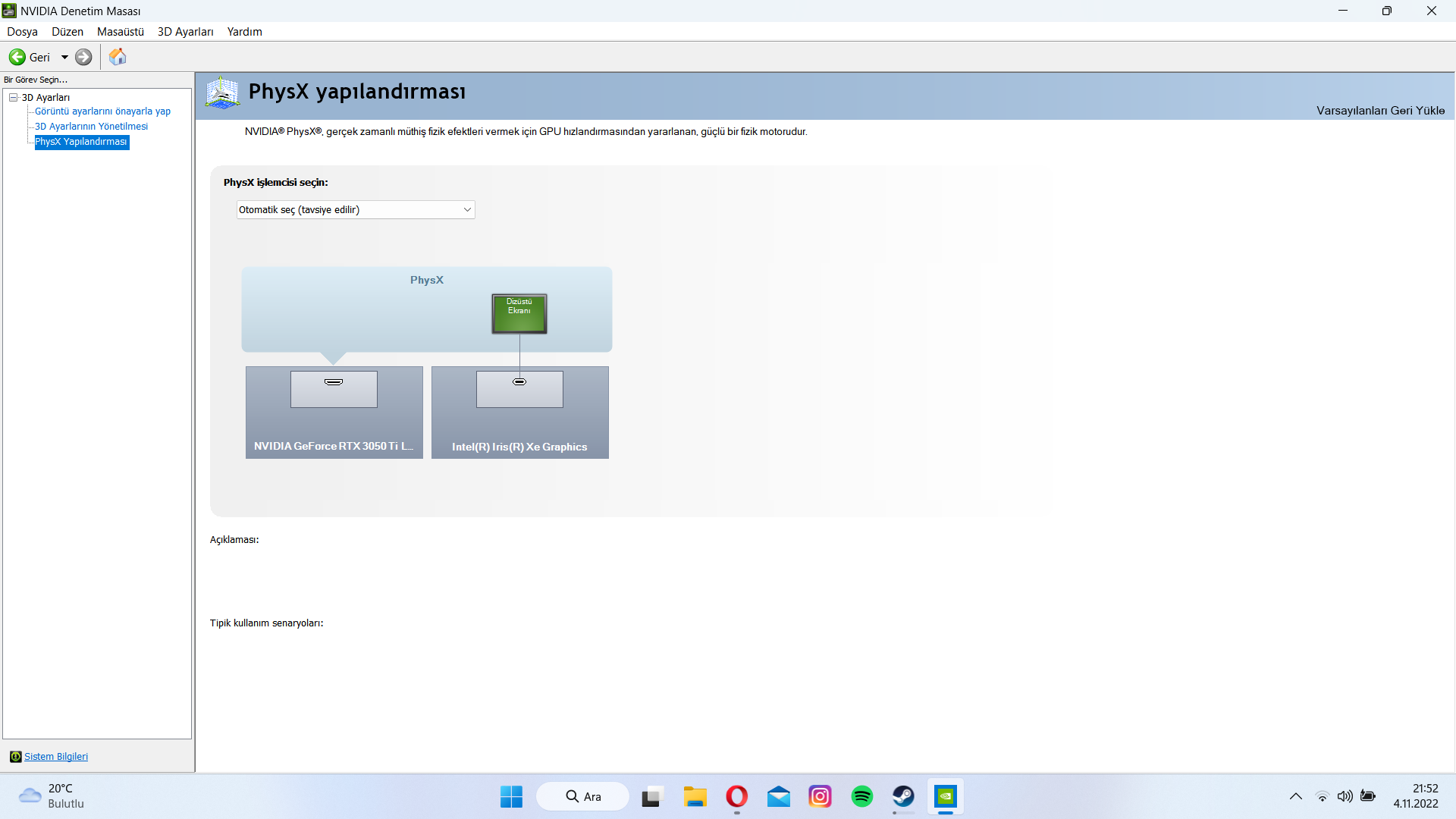Viewport: 1456px width, 819px height.
Task: Select 3D Ayarlarının Yönetilmesi tree item
Action: 91,127
